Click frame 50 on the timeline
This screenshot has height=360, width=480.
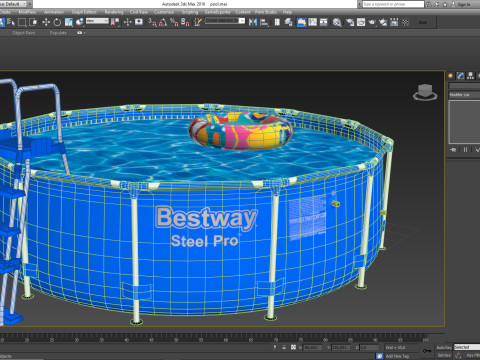[176, 340]
